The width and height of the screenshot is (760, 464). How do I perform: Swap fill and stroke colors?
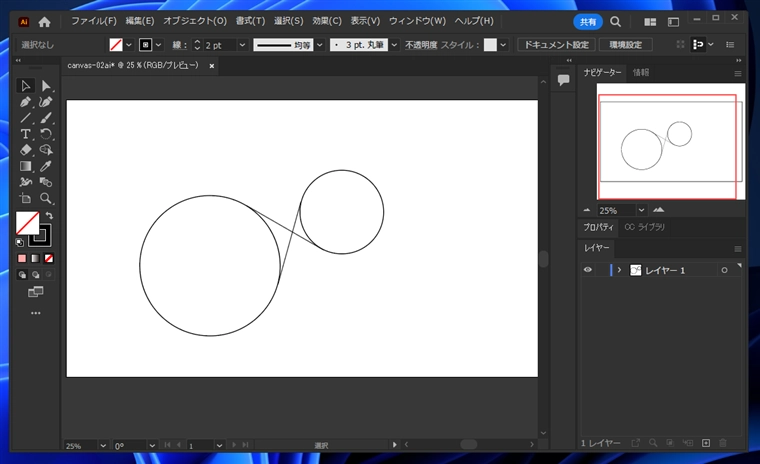pos(49,215)
